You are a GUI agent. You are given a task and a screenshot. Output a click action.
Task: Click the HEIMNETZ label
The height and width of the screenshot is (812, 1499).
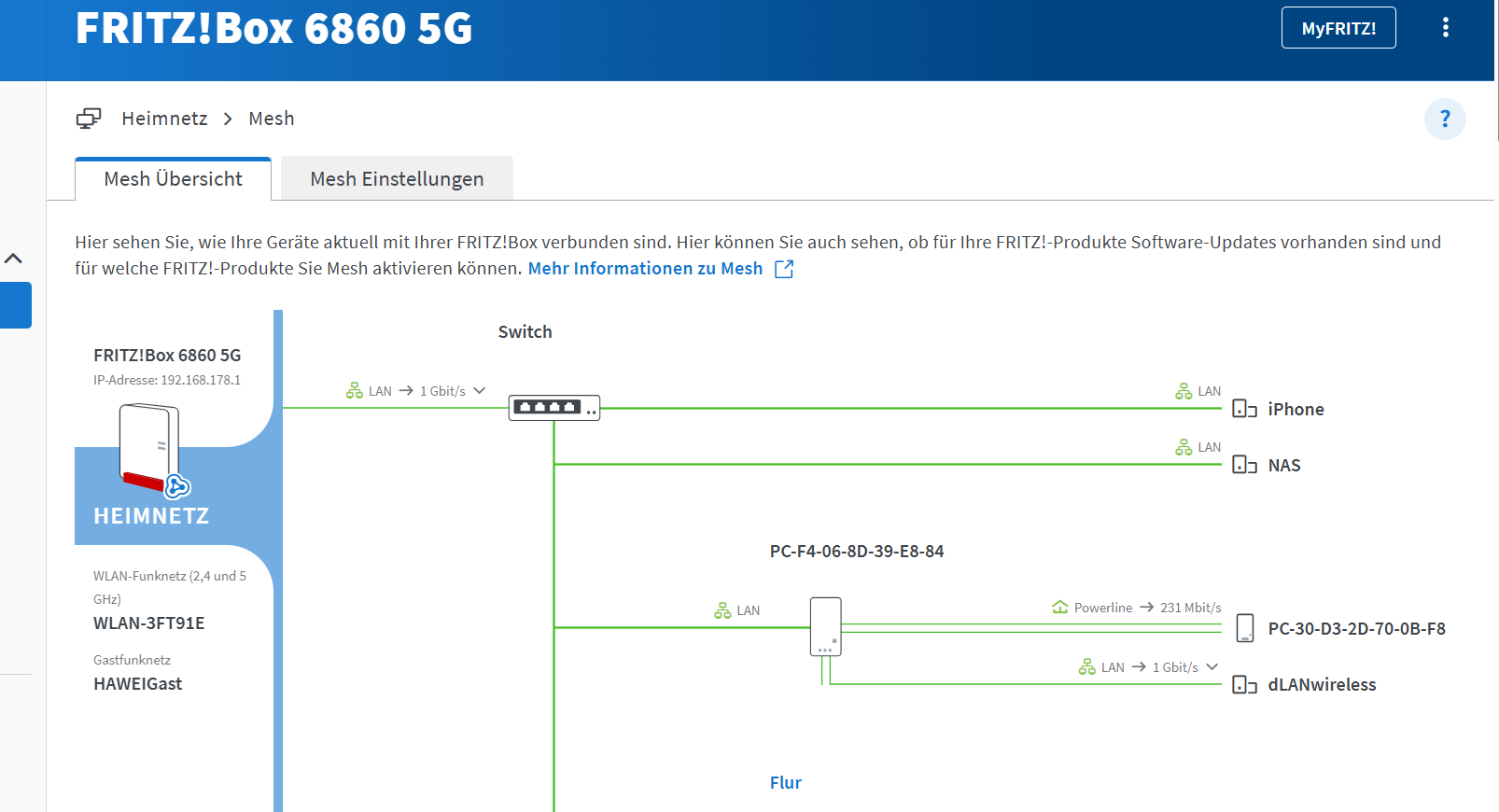click(x=151, y=516)
